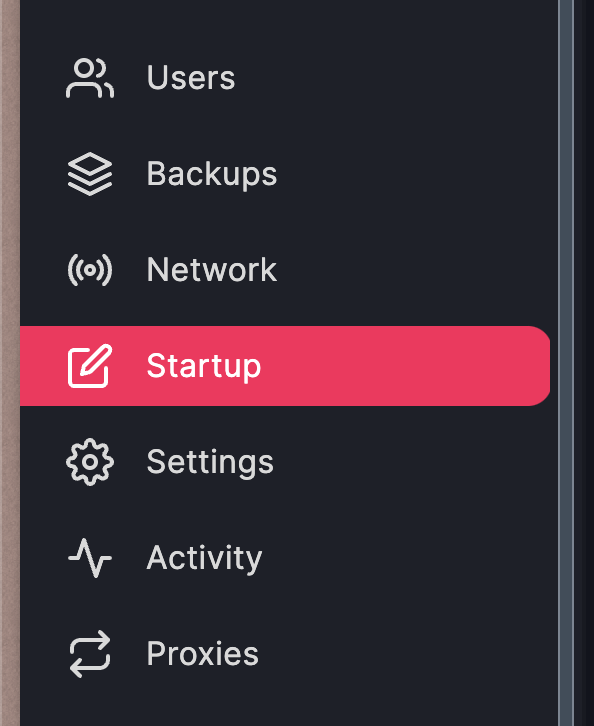
Task: Click the Users people icon
Action: point(90,78)
